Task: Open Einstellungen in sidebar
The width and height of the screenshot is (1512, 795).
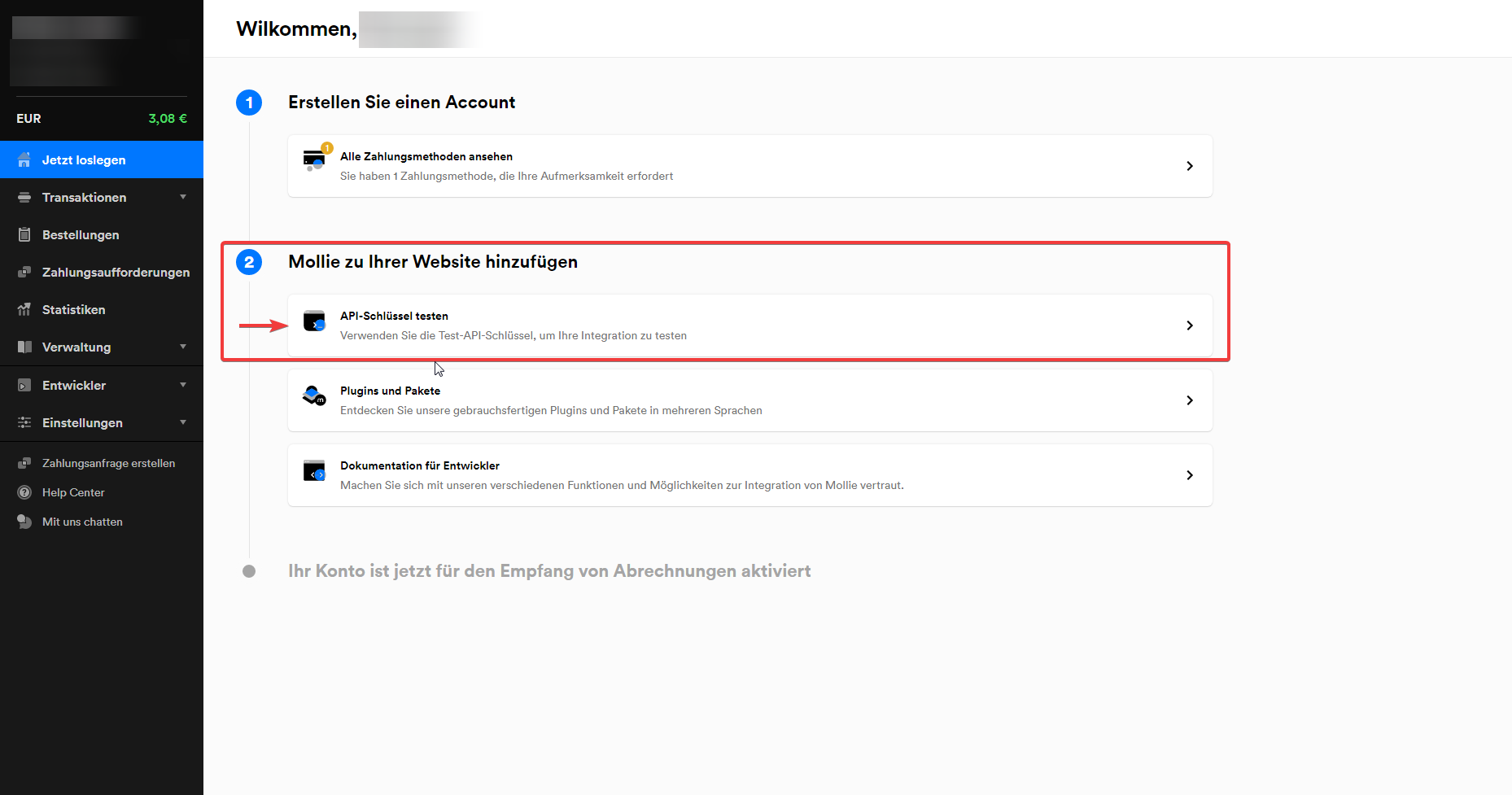Action: click(x=102, y=422)
